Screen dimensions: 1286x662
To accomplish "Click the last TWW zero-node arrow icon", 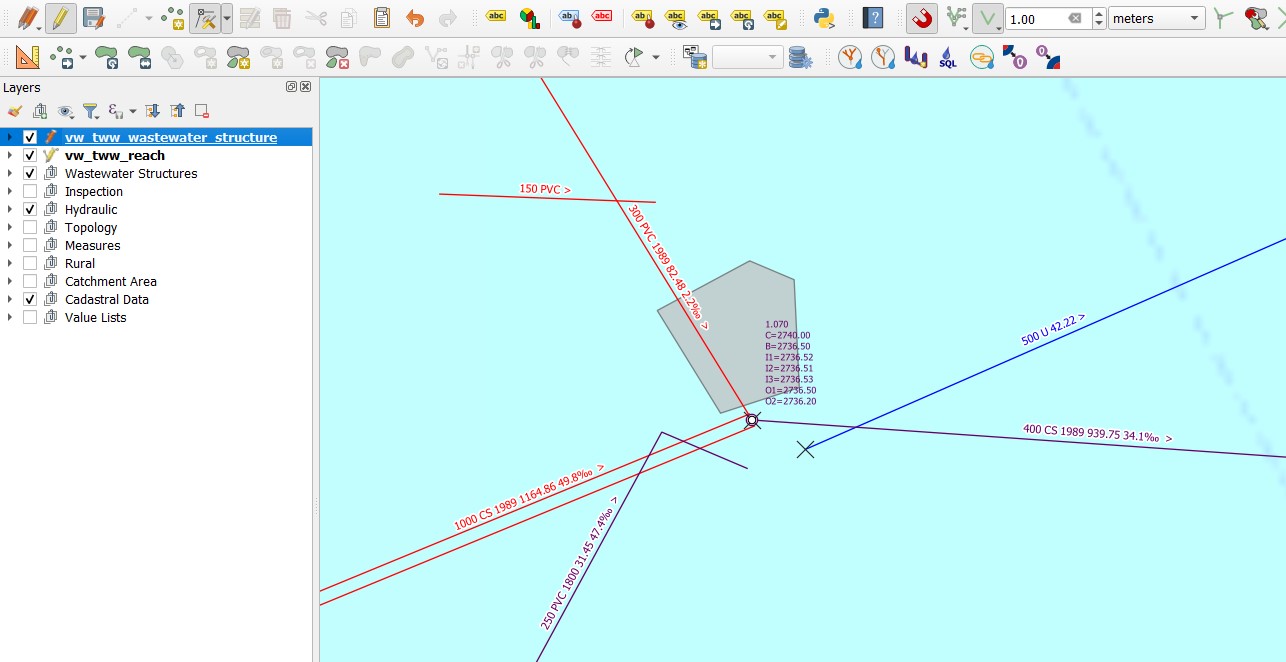I will (x=1047, y=57).
